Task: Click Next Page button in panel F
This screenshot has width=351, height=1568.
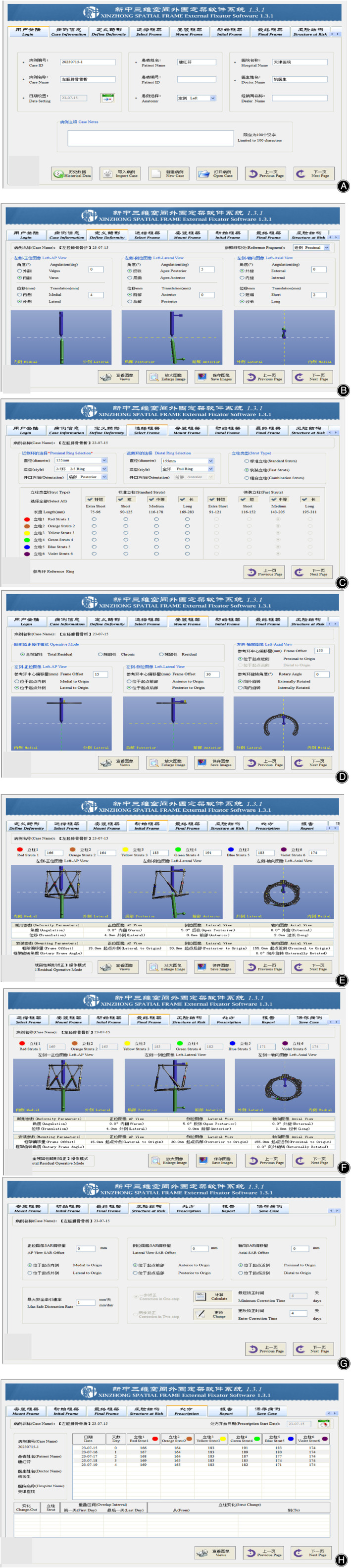Action: click(314, 1161)
